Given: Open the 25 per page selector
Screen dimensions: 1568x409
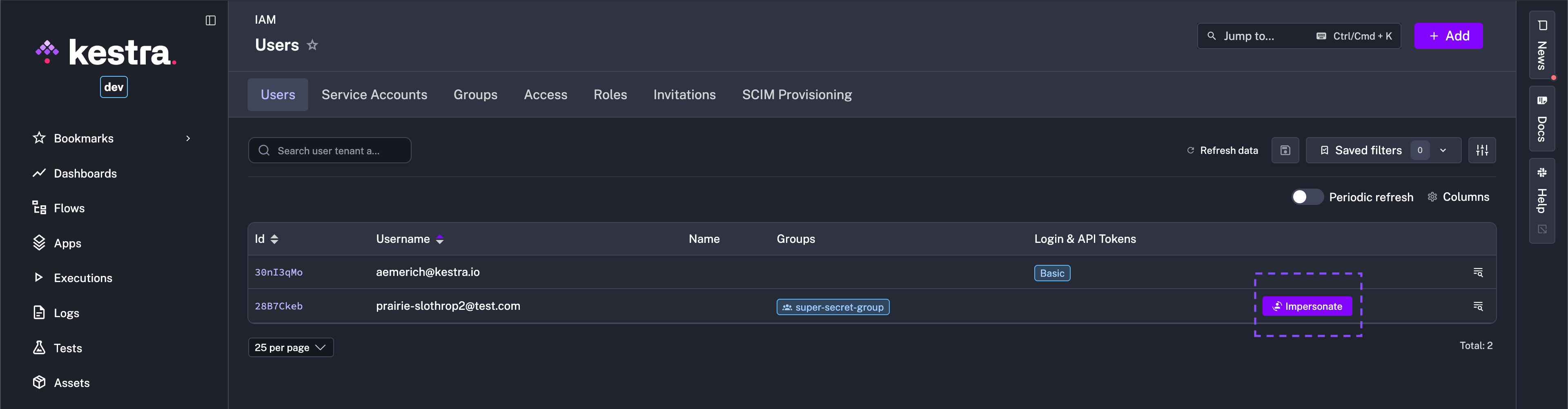Looking at the screenshot, I should click(290, 347).
